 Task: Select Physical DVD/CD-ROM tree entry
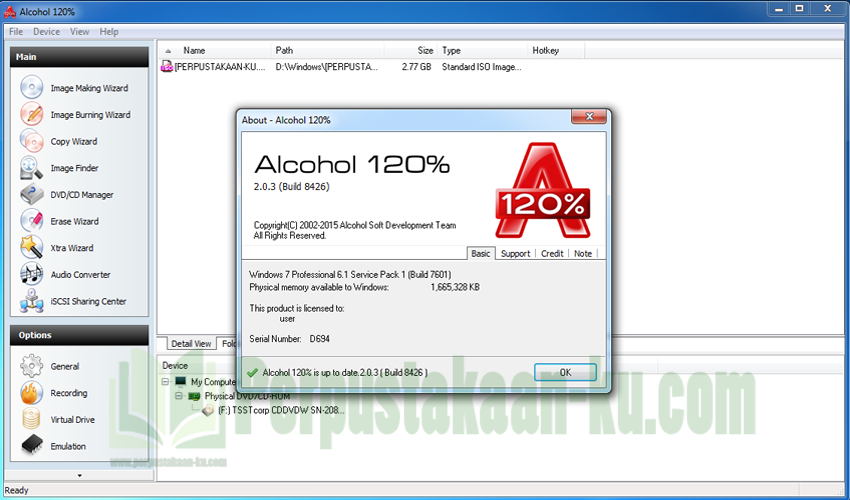click(247, 396)
